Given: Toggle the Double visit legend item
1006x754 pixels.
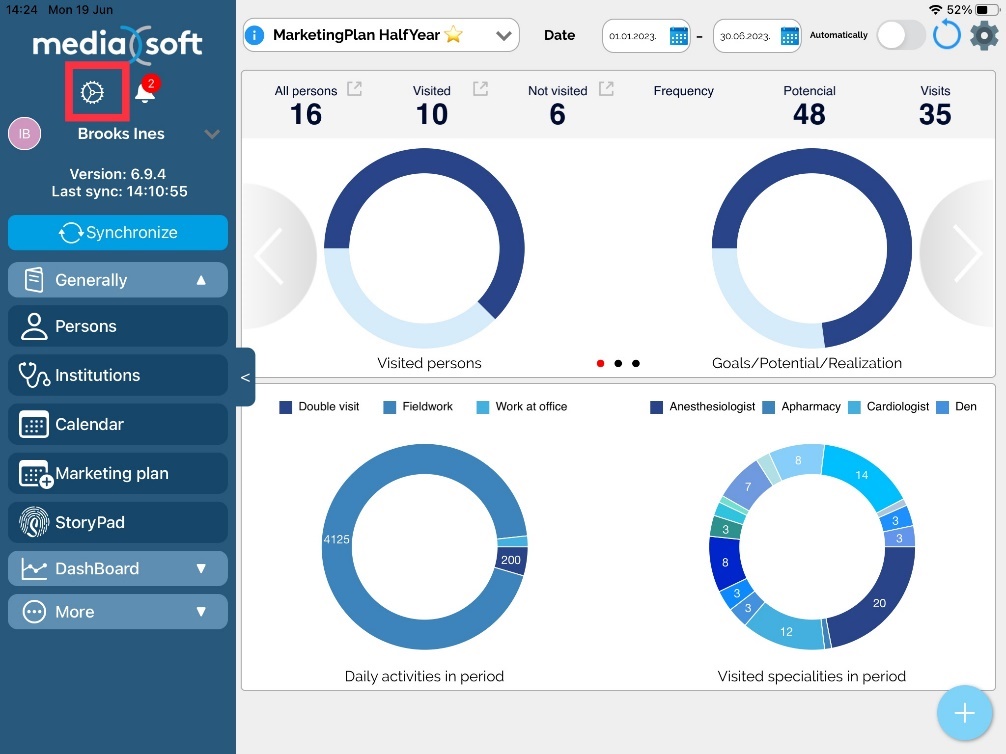Looking at the screenshot, I should 319,406.
